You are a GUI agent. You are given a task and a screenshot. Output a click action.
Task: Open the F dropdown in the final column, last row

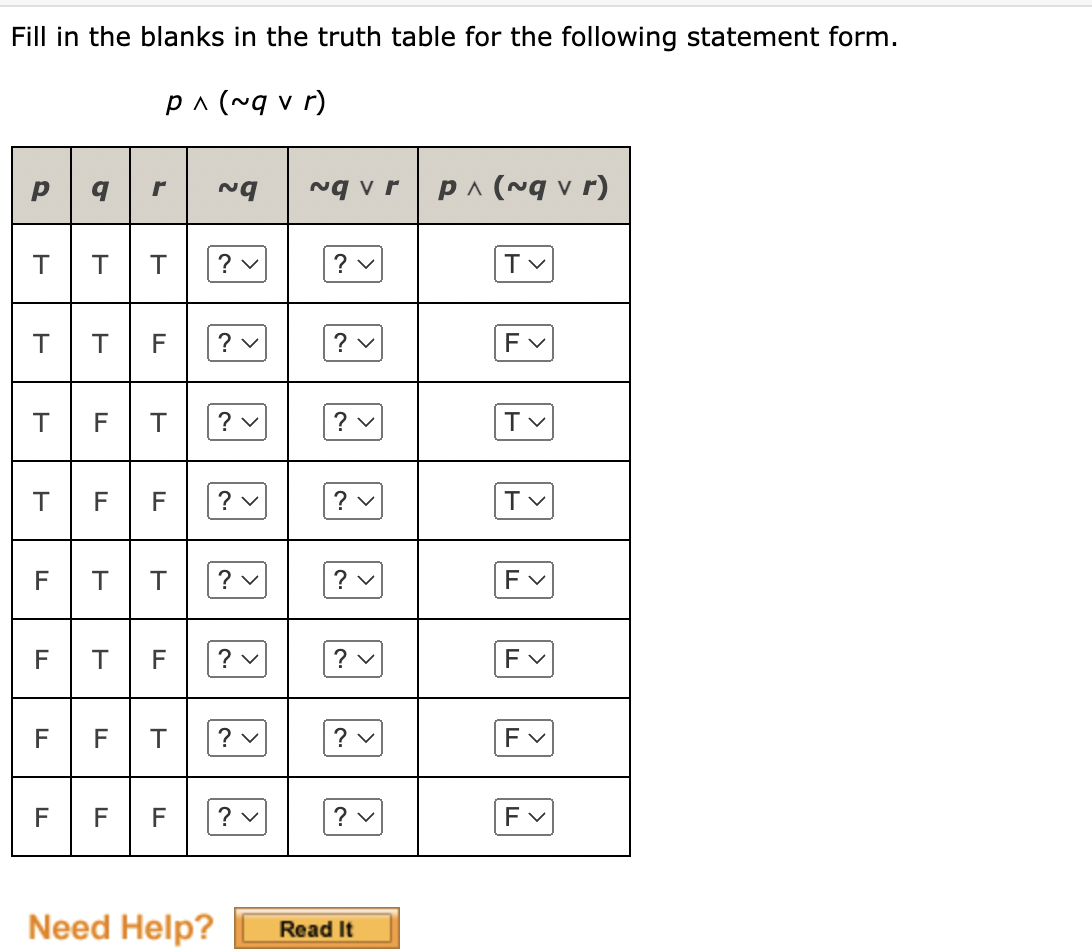tap(524, 816)
